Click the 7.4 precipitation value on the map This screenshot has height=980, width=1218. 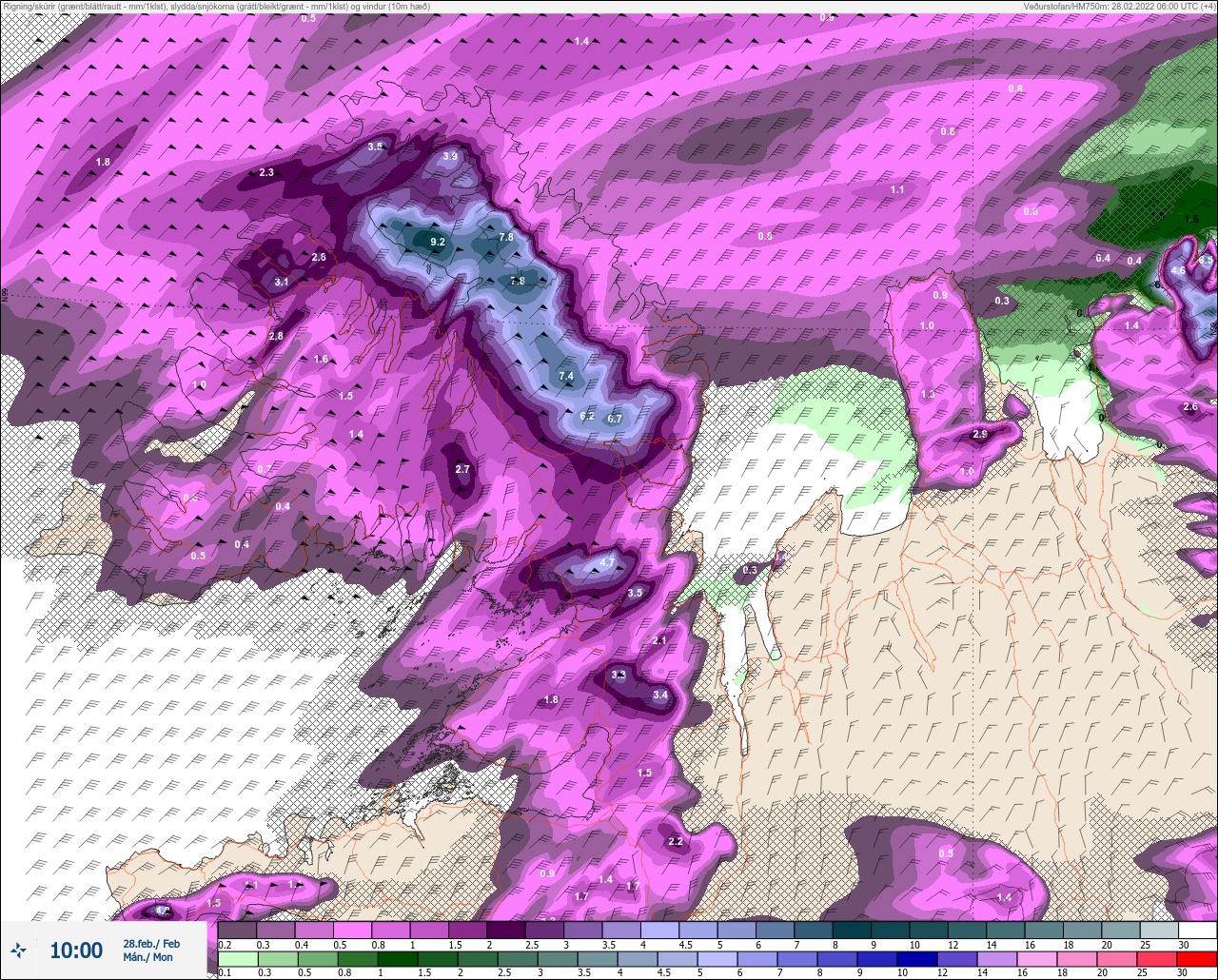pos(566,377)
